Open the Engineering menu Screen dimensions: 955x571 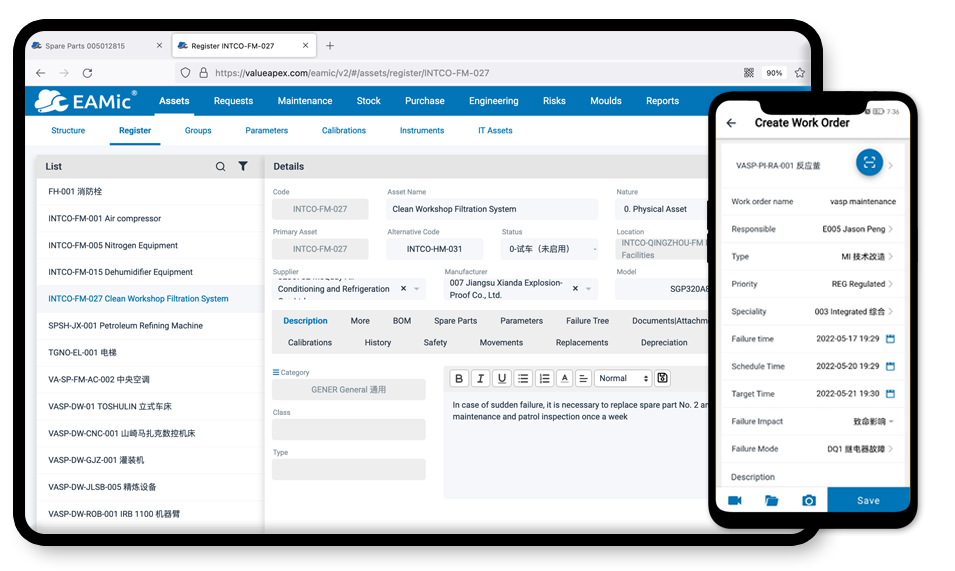click(x=494, y=101)
